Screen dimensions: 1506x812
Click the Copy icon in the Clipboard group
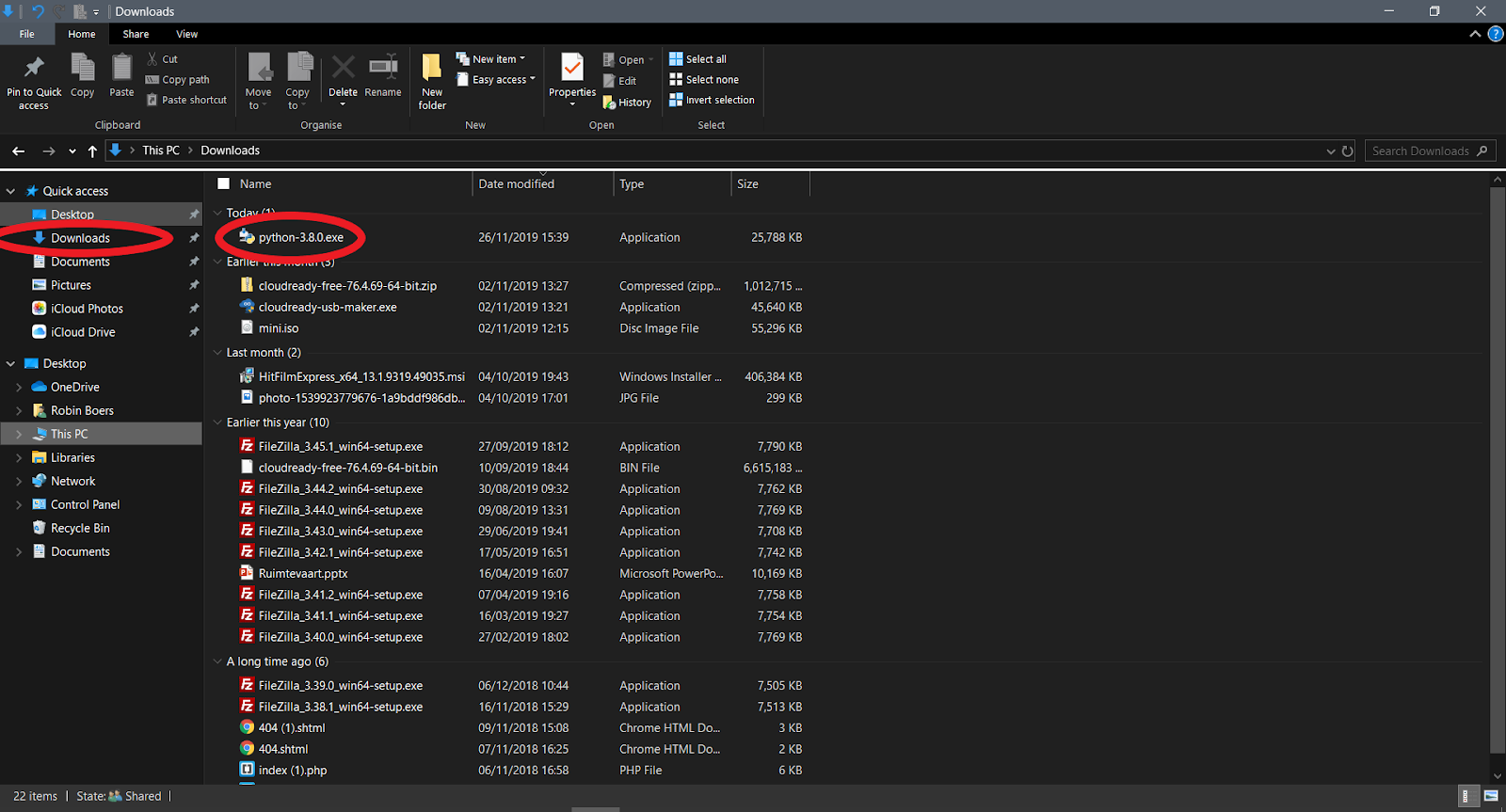83,68
